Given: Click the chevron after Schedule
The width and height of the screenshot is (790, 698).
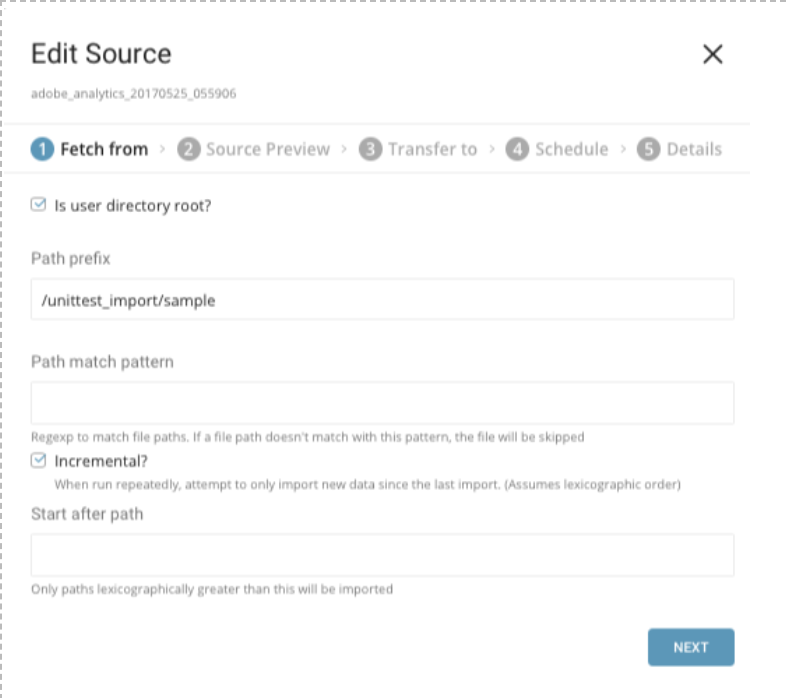Looking at the screenshot, I should [x=623, y=149].
